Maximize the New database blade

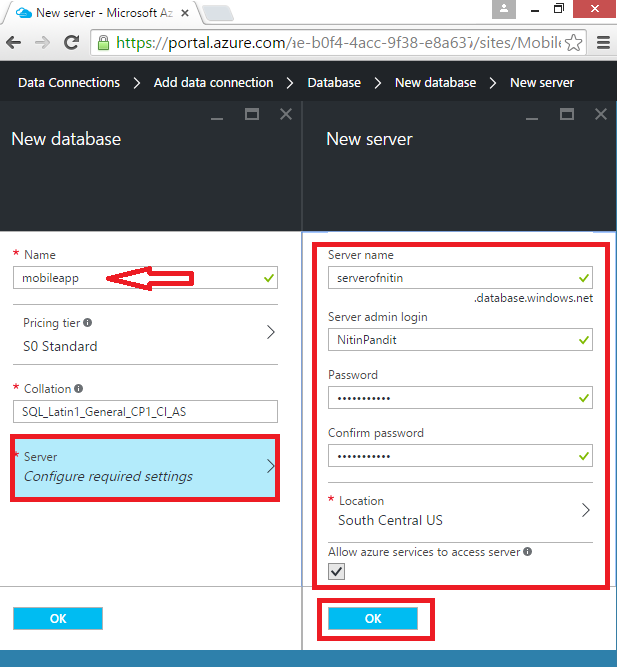click(x=252, y=114)
